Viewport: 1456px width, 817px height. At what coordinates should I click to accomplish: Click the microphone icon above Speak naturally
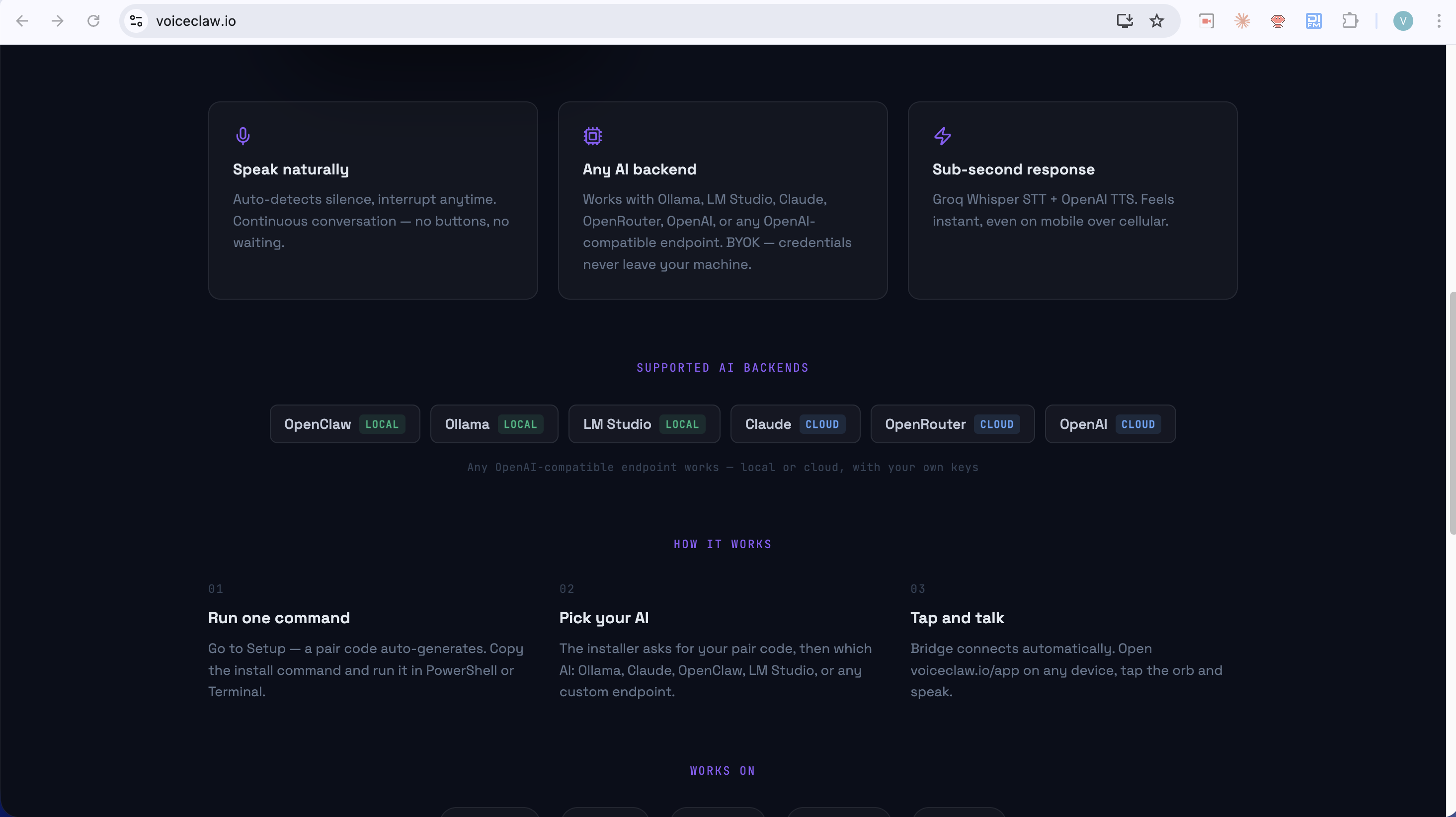pyautogui.click(x=243, y=136)
